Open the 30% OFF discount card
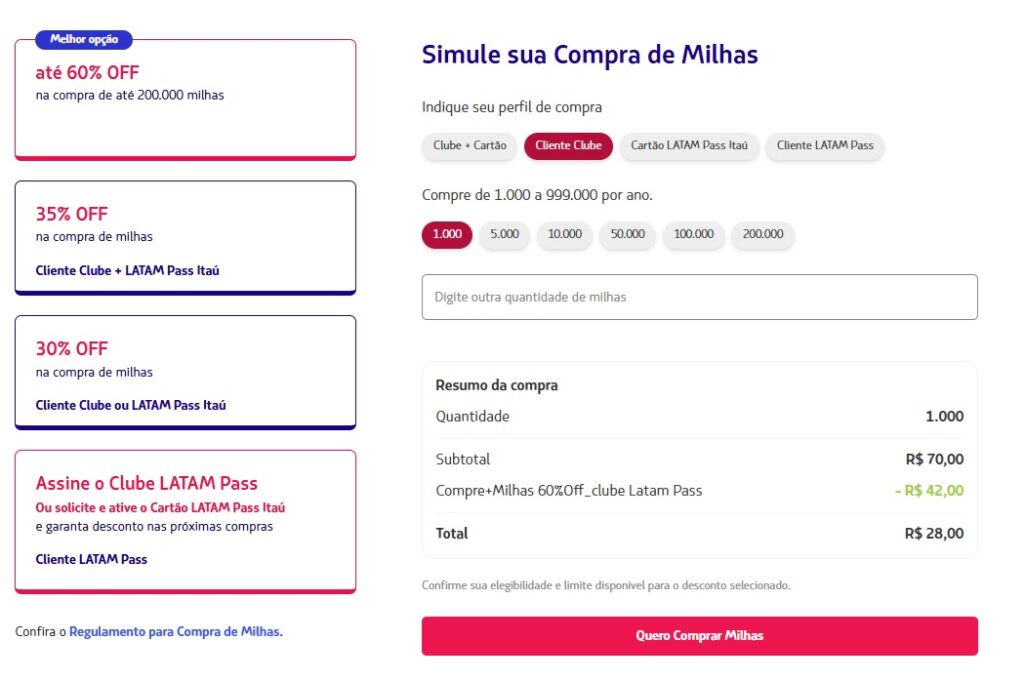Screen dimensions: 1024x681 [185, 373]
